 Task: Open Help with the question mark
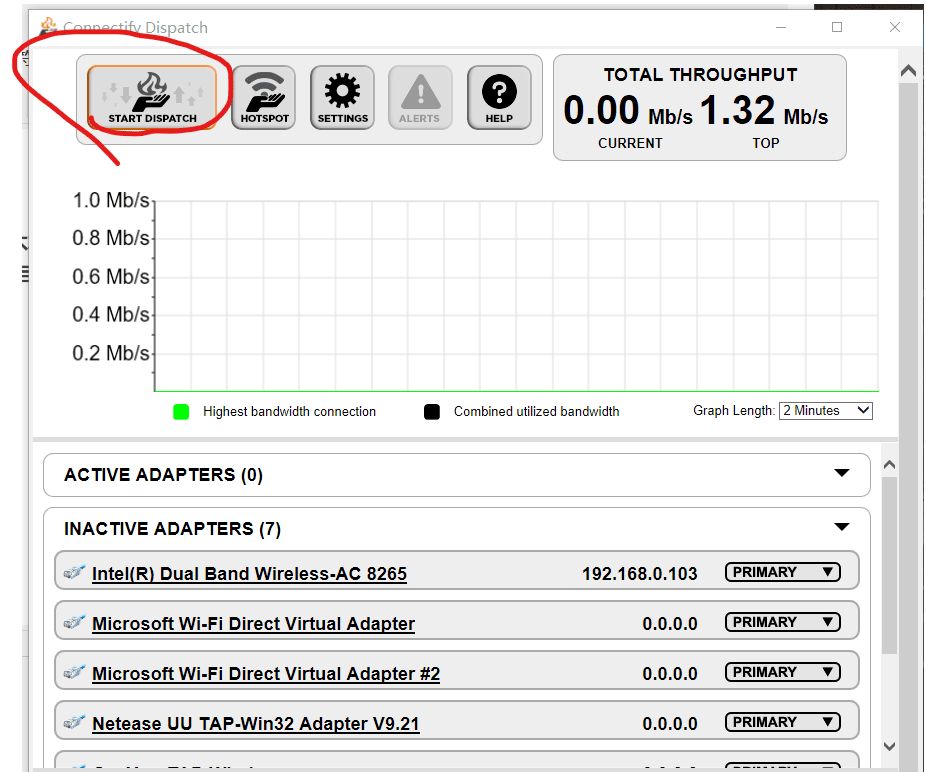(499, 97)
